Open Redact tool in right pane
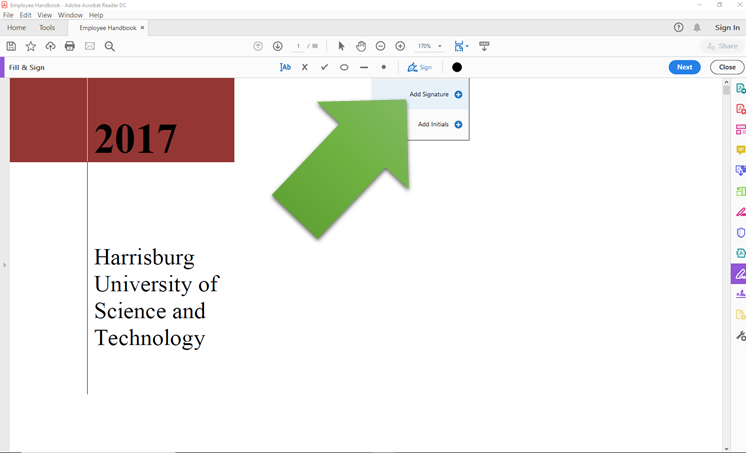746x453 pixels. 740,212
